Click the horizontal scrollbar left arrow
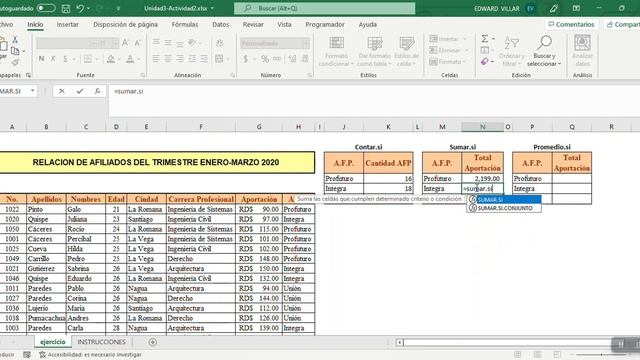Screen dimensions: 640x360 click(400, 342)
